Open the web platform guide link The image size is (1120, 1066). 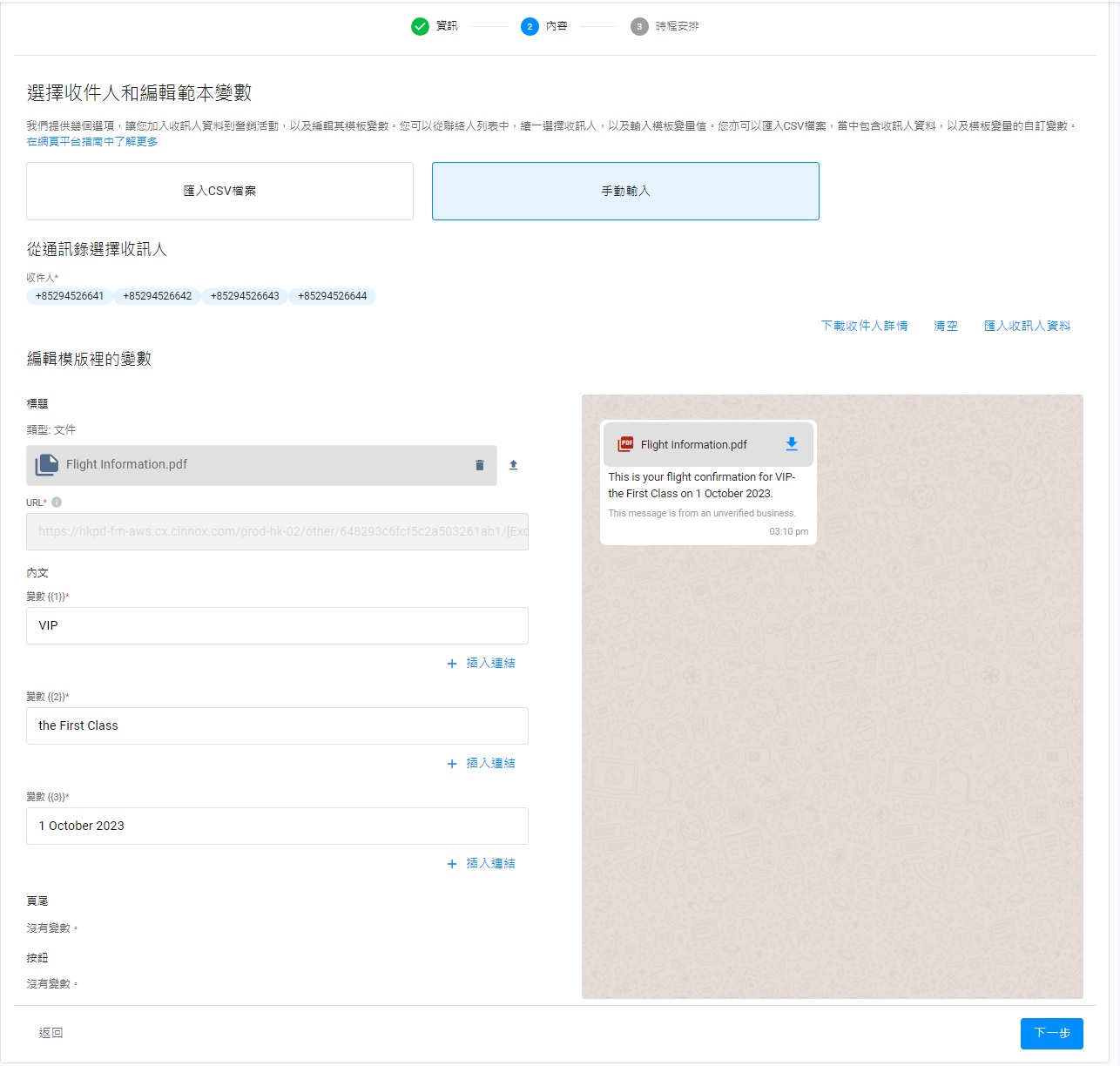92,142
